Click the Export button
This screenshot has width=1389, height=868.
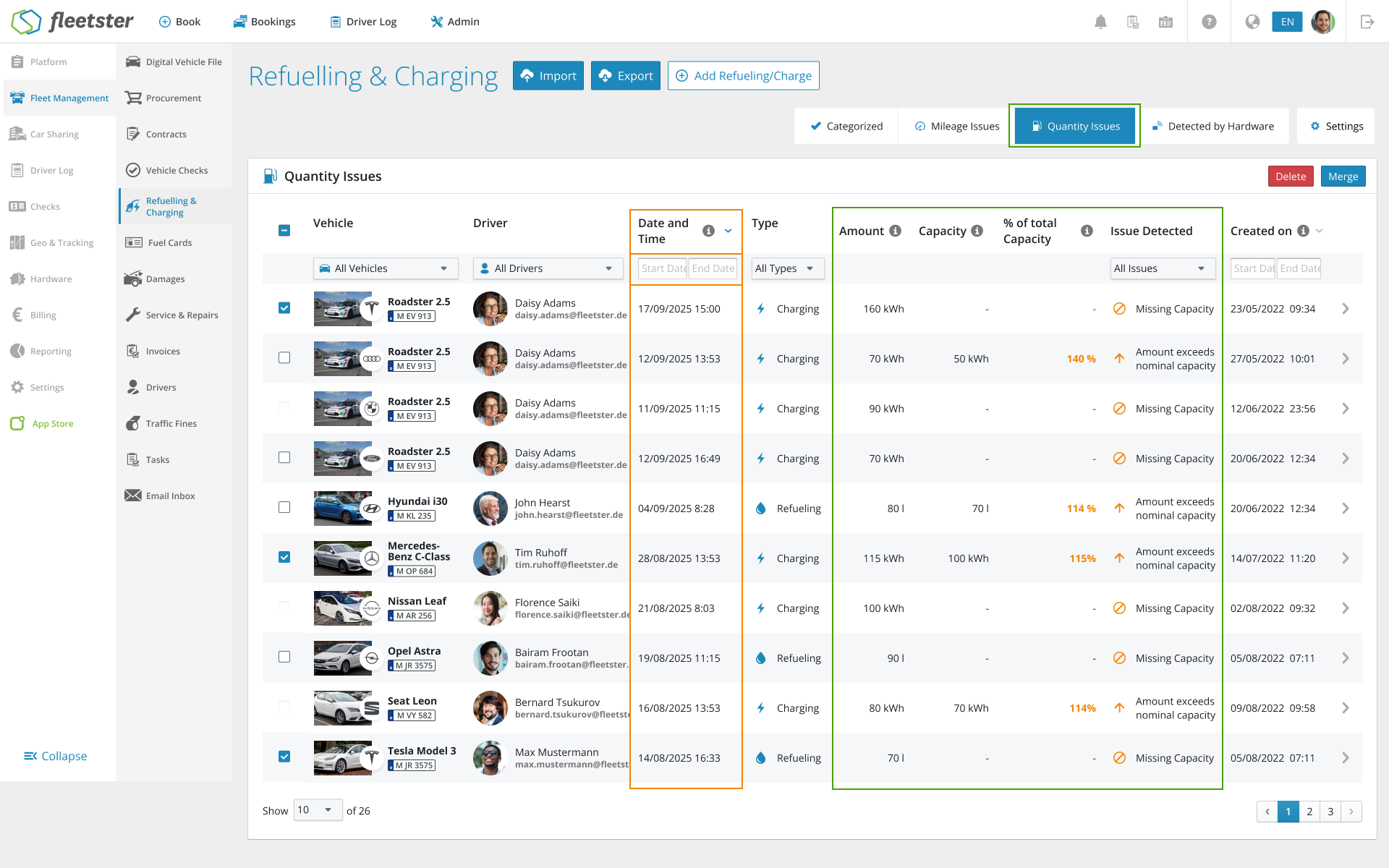626,75
